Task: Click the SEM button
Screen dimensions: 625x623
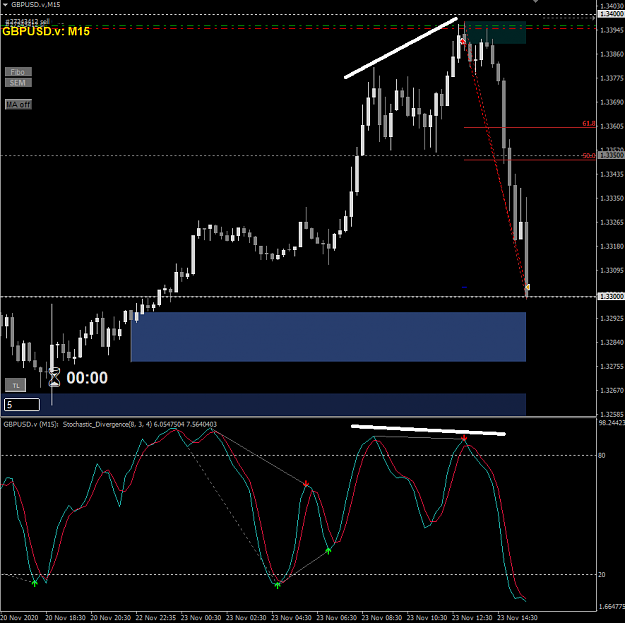Action: pos(18,83)
